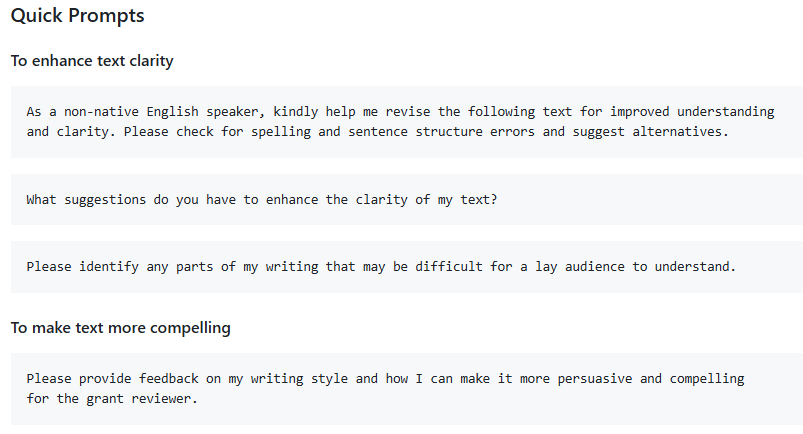Click the word 'spelling' in the first prompt
Viewport: 803px width, 434px height.
click(281, 132)
